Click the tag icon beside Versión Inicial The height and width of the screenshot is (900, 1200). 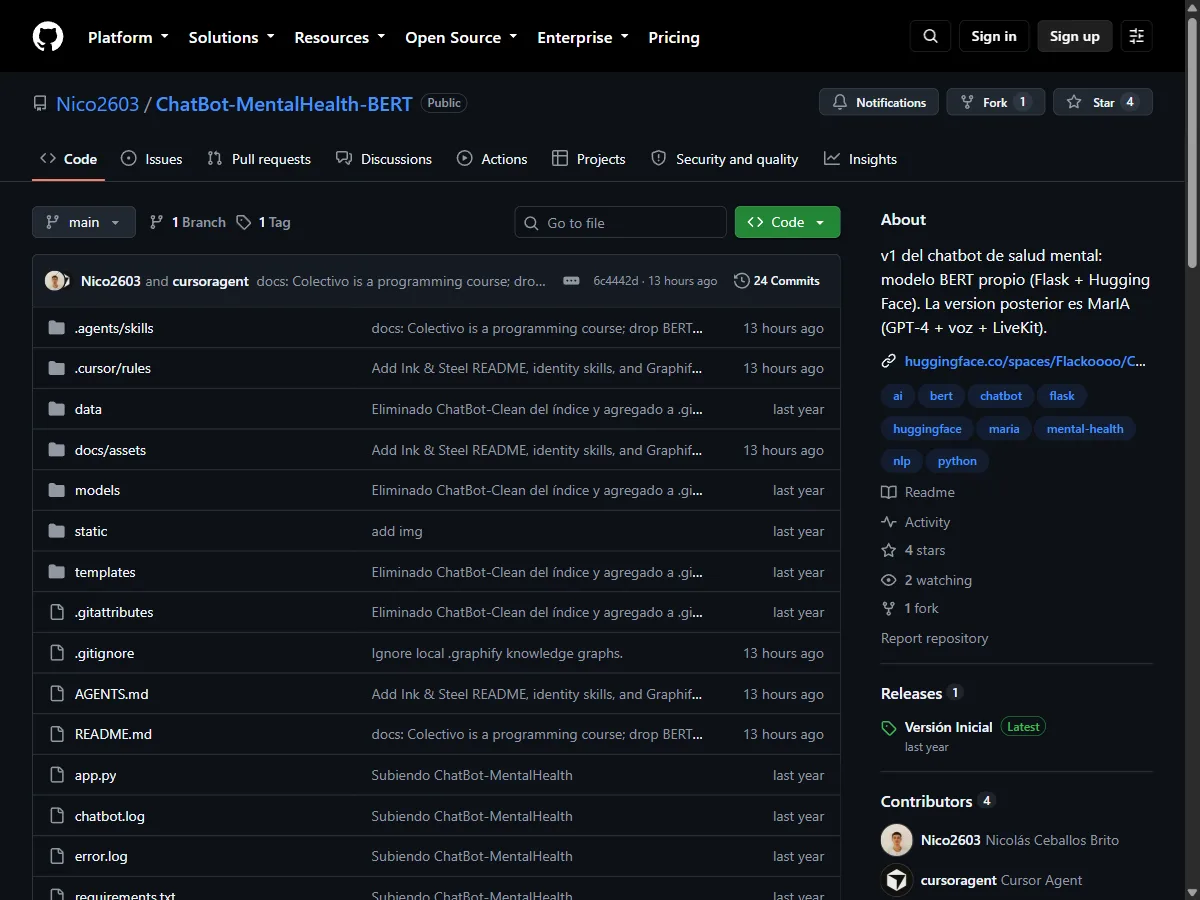click(888, 728)
